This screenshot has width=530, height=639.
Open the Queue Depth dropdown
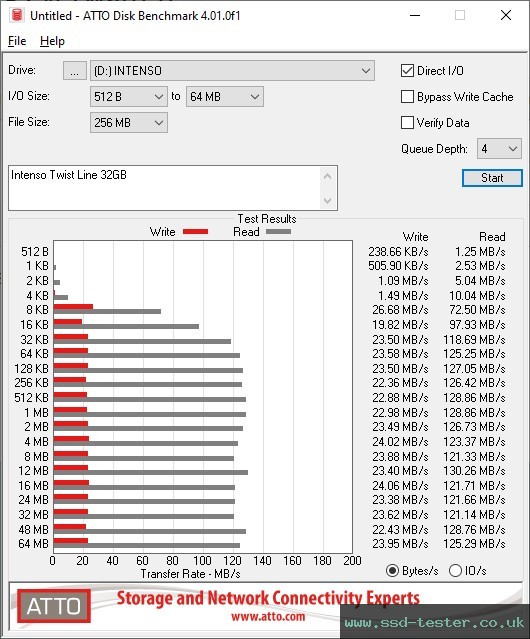(x=499, y=149)
